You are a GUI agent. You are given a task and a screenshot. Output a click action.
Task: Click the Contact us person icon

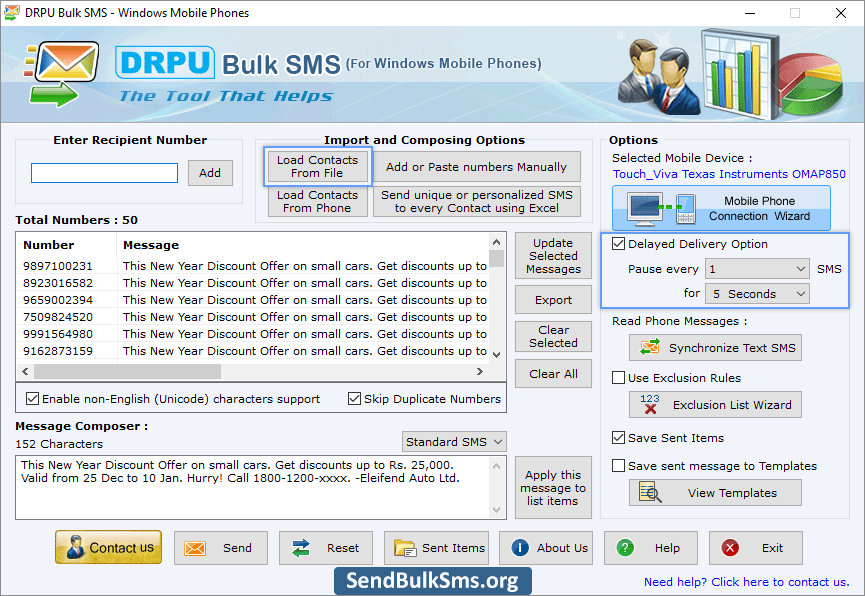pyautogui.click(x=74, y=547)
